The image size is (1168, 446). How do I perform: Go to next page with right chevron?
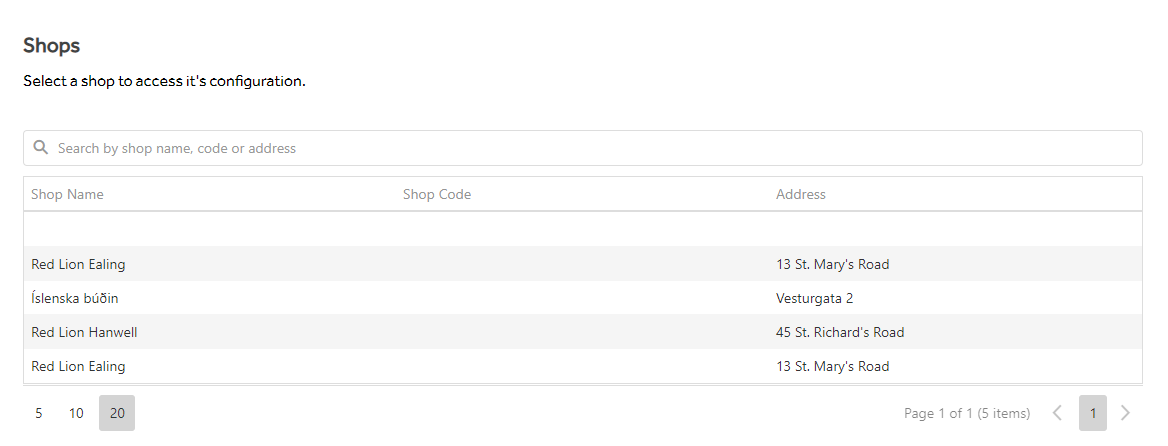point(1126,413)
